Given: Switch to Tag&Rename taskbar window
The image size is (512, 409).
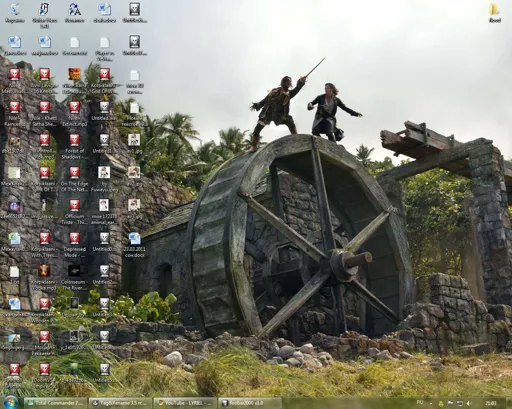Looking at the screenshot, I should point(120,403).
